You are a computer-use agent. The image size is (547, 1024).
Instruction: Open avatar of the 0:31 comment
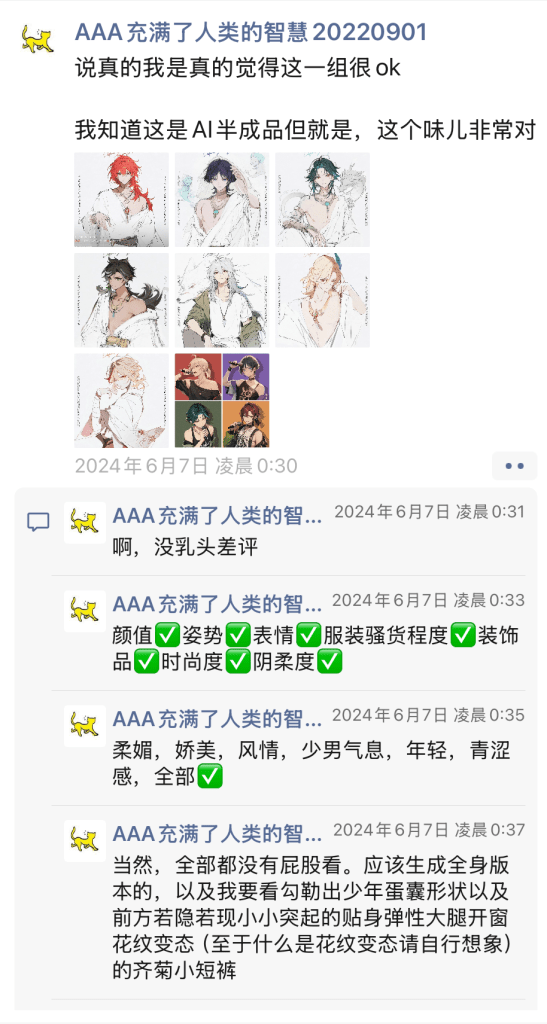tap(85, 522)
